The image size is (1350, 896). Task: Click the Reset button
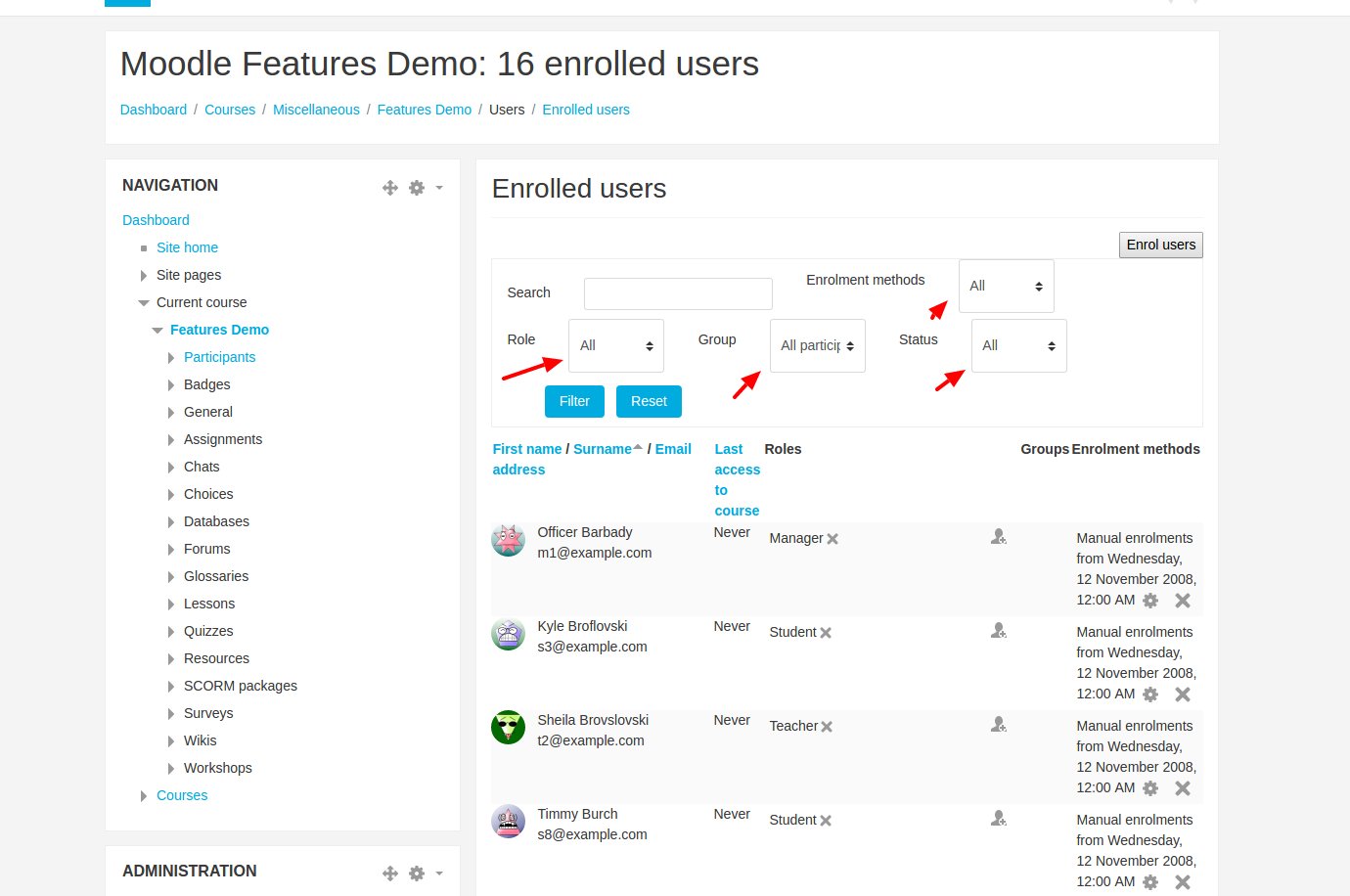(x=649, y=401)
